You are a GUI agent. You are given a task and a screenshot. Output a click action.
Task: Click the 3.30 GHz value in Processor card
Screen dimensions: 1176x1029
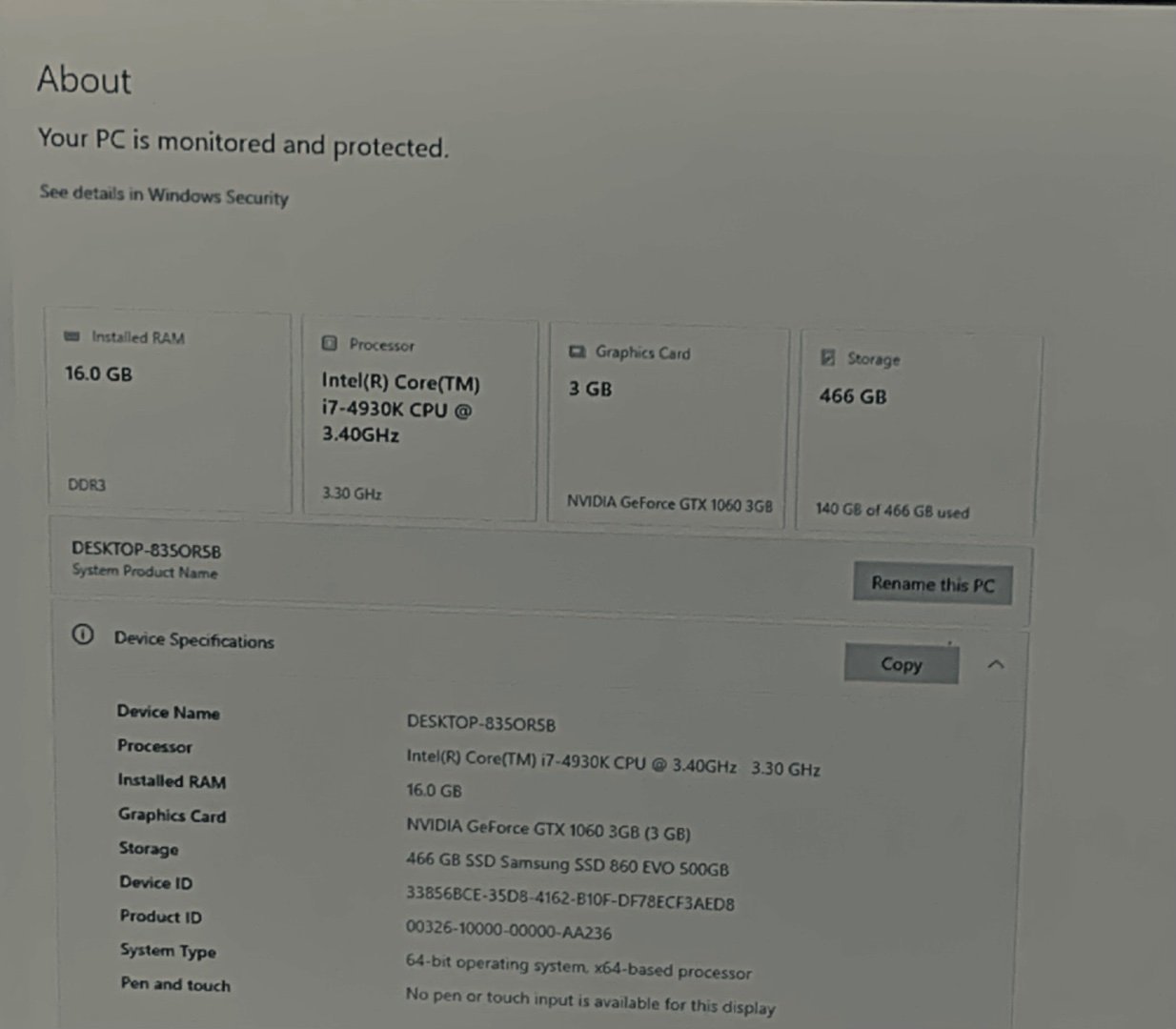352,493
